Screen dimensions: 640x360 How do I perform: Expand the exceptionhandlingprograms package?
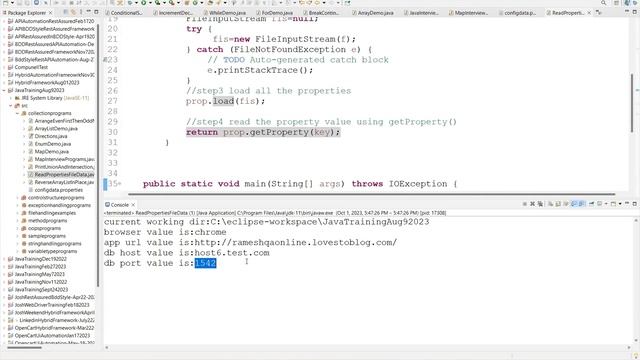coord(18,205)
